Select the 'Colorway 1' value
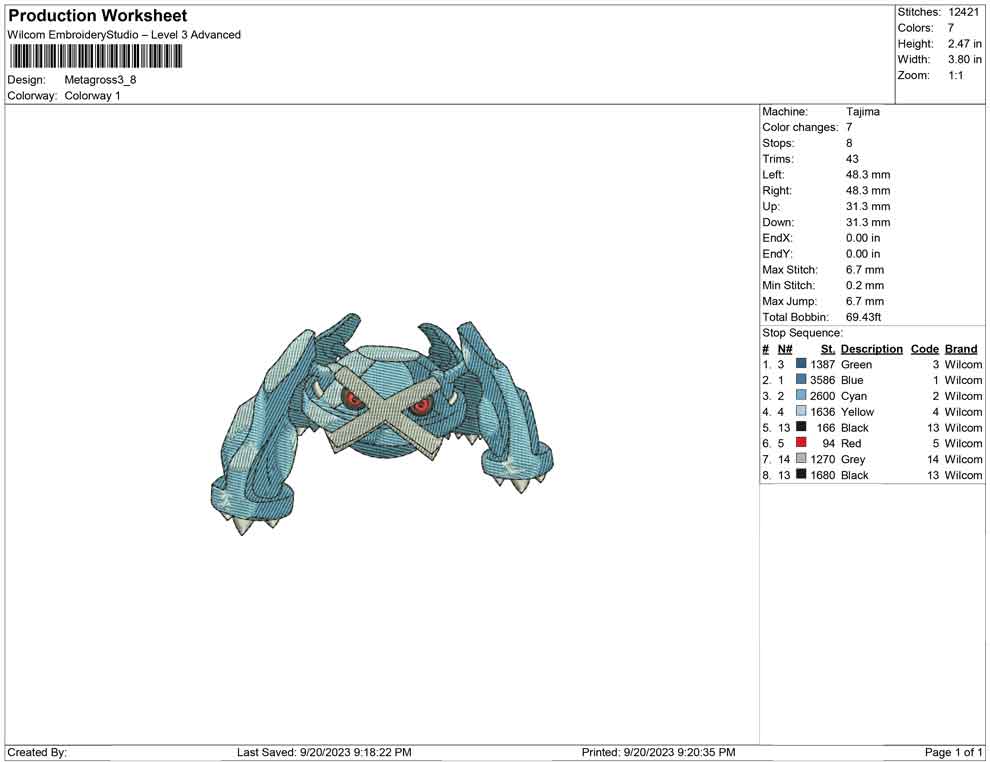 92,96
